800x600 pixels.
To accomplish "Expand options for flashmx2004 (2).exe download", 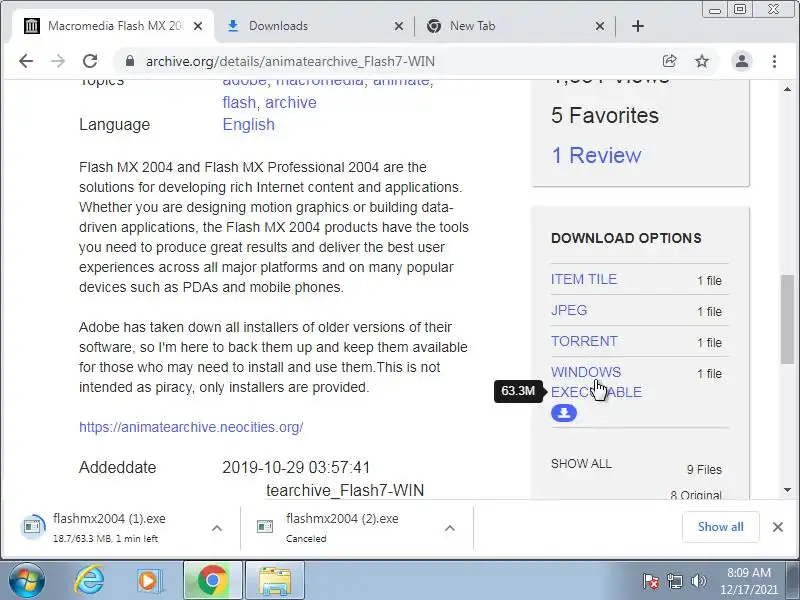I will tap(449, 528).
